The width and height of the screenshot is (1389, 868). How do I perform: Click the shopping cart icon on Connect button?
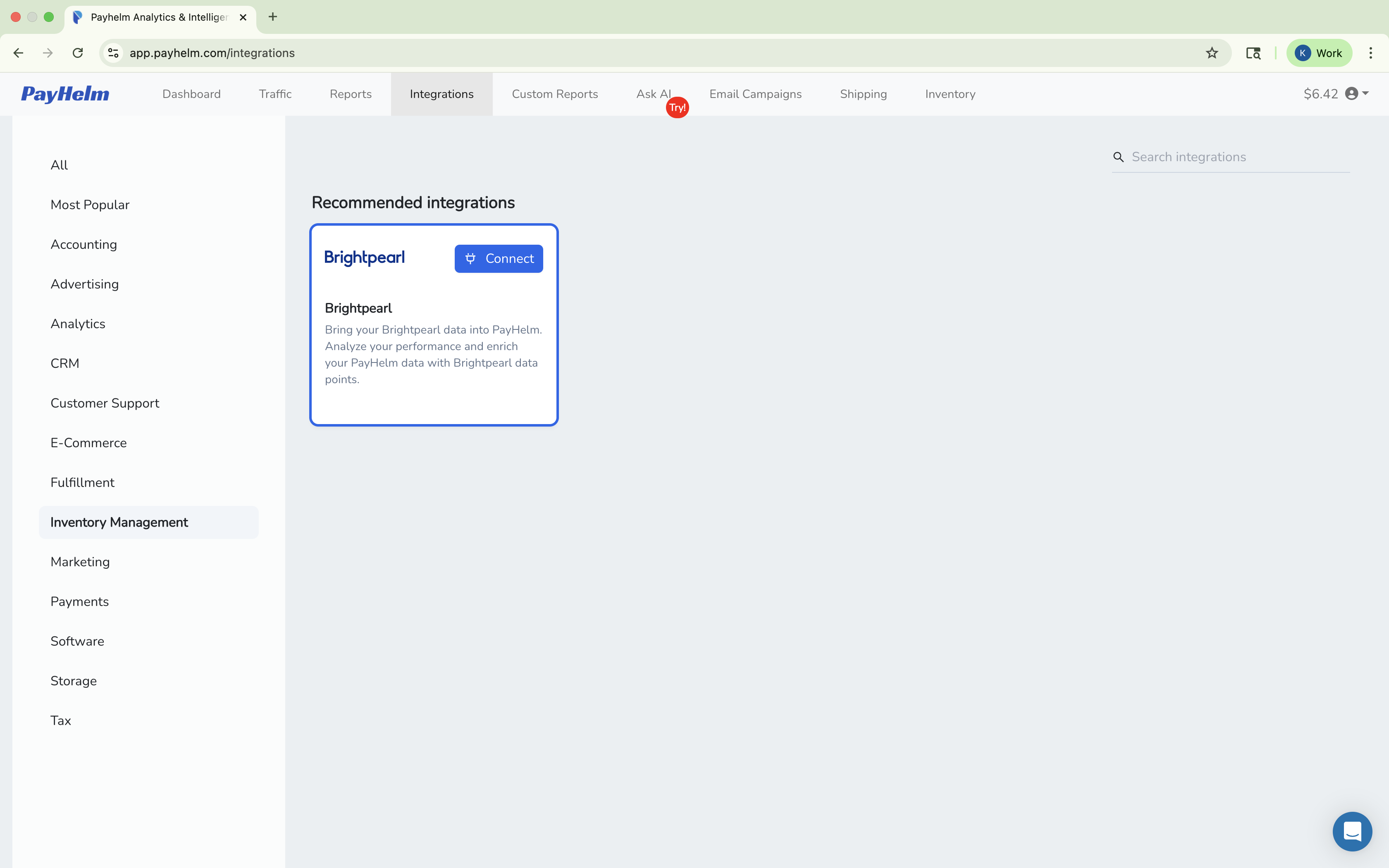pyautogui.click(x=471, y=258)
